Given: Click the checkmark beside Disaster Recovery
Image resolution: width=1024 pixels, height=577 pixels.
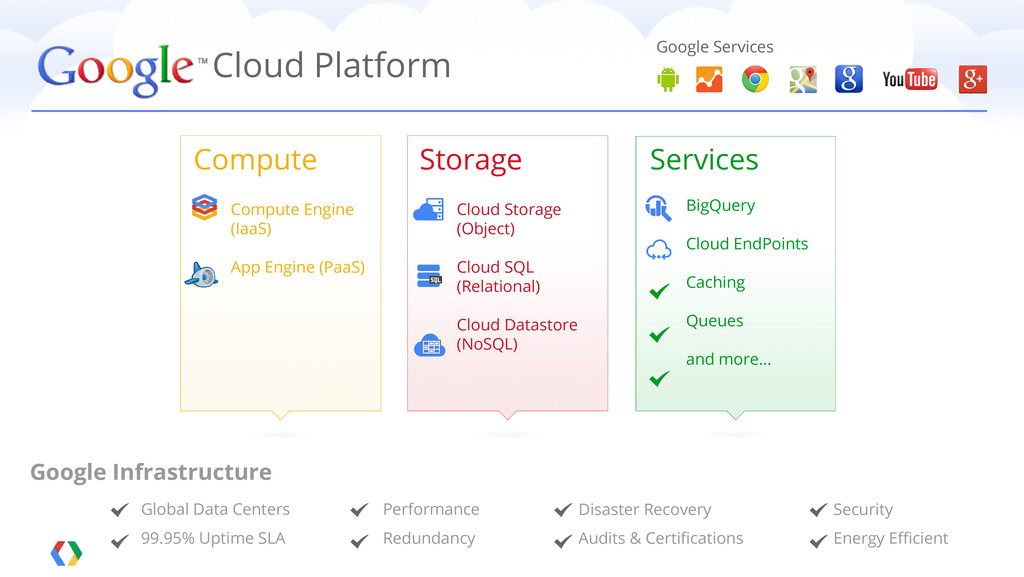Looking at the screenshot, I should pyautogui.click(x=563, y=510).
